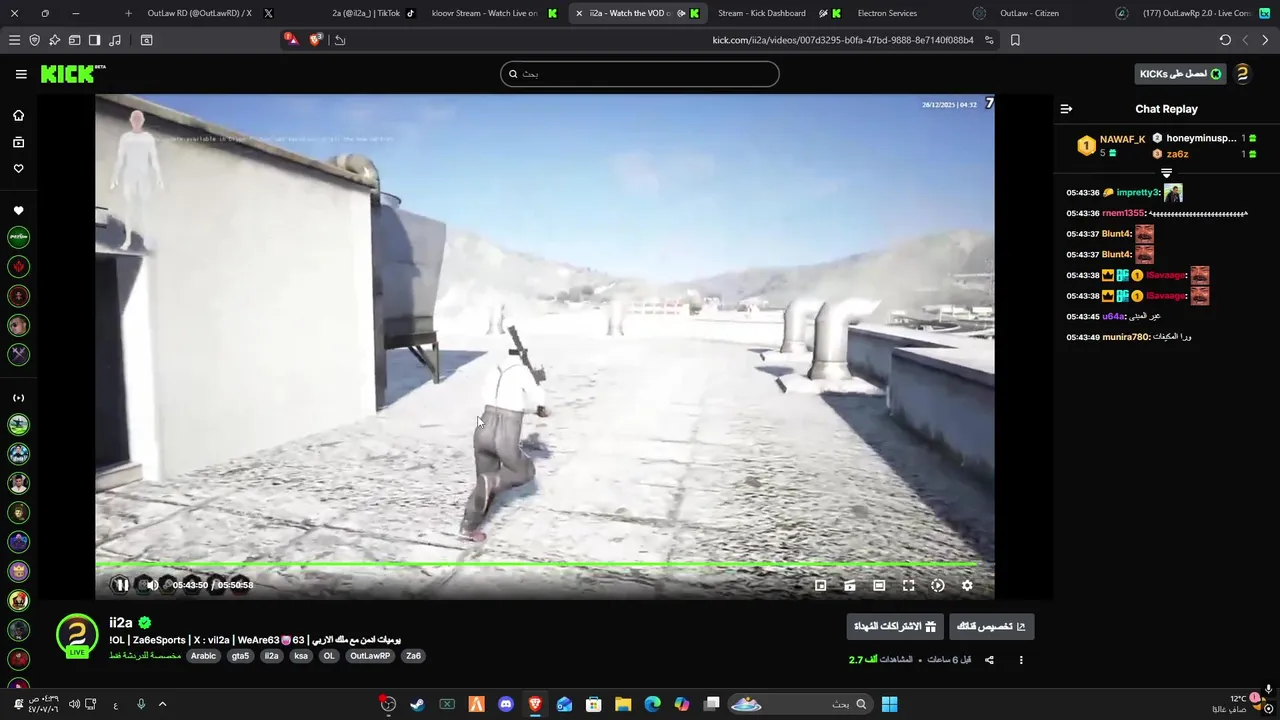1280x720 pixels.
Task: Select the OutLawRP tag
Action: coord(370,656)
